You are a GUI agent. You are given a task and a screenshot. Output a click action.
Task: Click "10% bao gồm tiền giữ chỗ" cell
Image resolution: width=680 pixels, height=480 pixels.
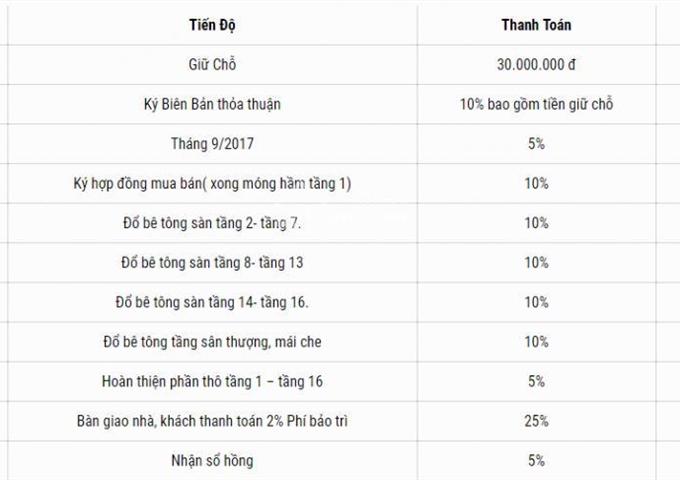(535, 105)
